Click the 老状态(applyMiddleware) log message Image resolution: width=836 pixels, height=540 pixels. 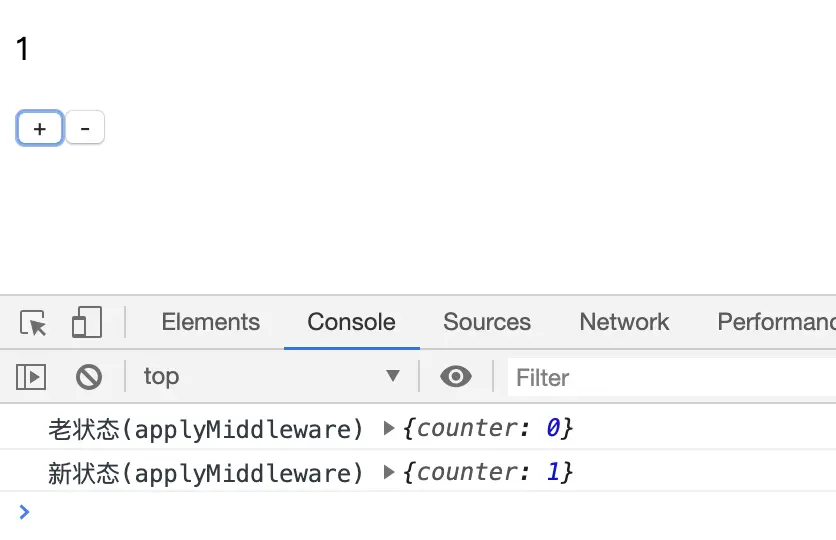click(x=206, y=429)
